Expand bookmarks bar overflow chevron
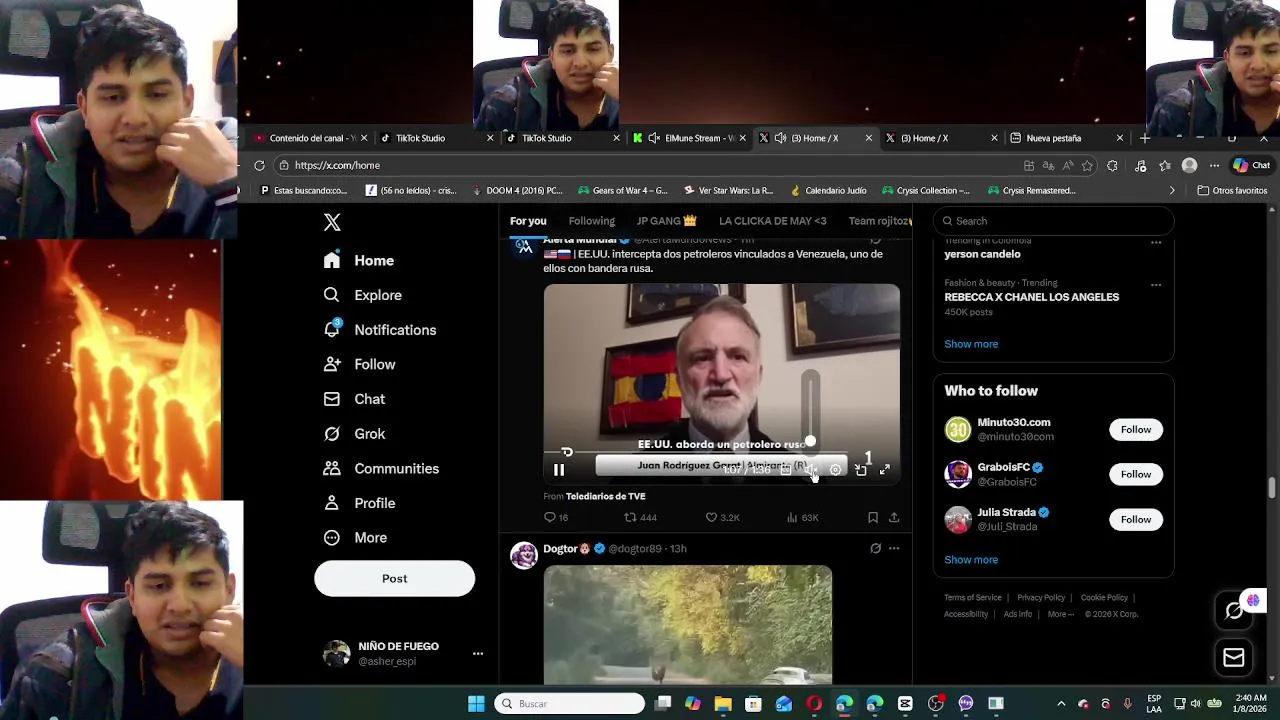The width and height of the screenshot is (1280, 720). click(x=1172, y=190)
